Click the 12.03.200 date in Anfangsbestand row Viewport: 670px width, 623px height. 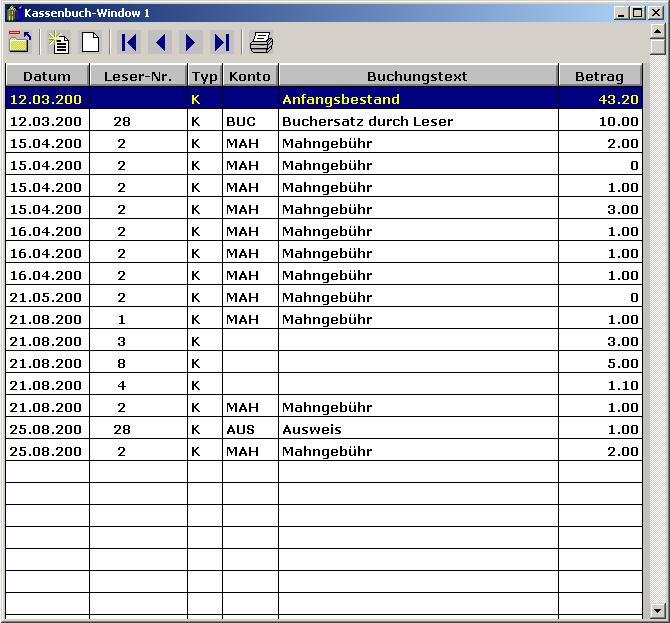47,99
